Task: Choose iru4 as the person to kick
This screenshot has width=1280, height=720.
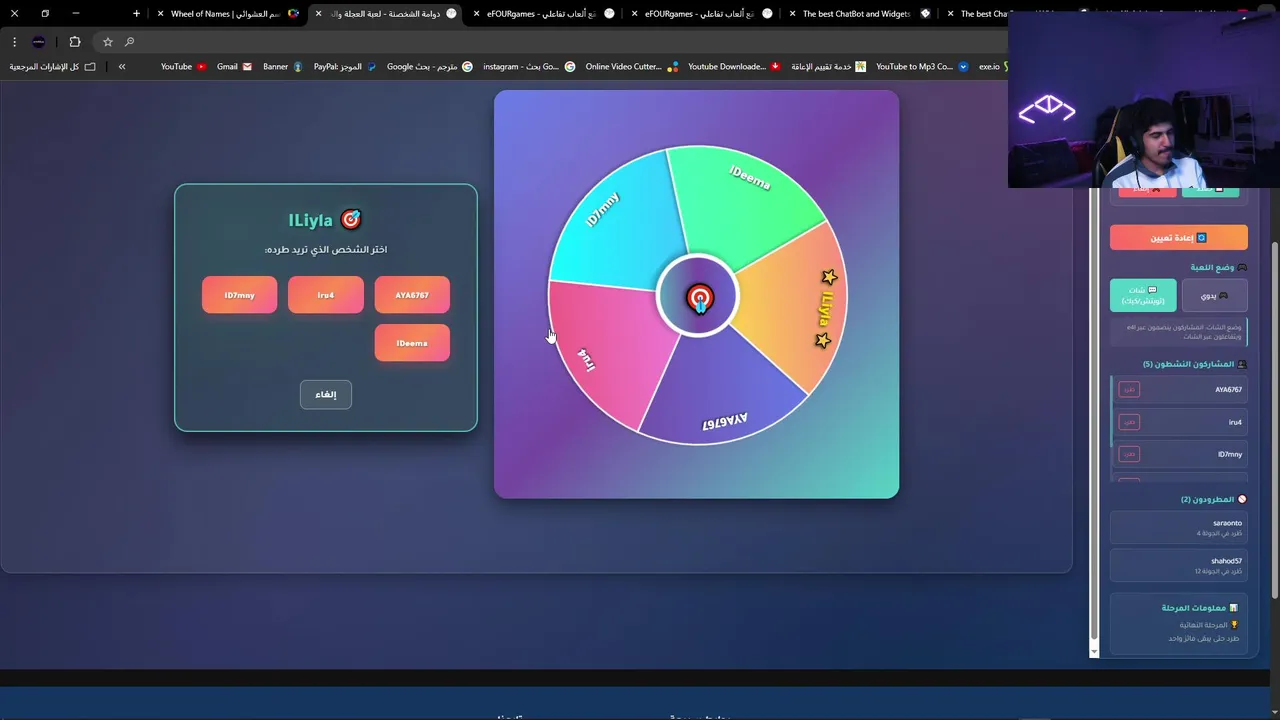Action: (x=326, y=295)
